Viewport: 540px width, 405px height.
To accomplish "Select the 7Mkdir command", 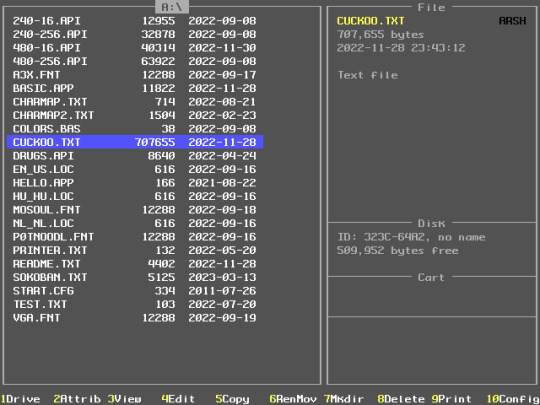I will [344, 399].
